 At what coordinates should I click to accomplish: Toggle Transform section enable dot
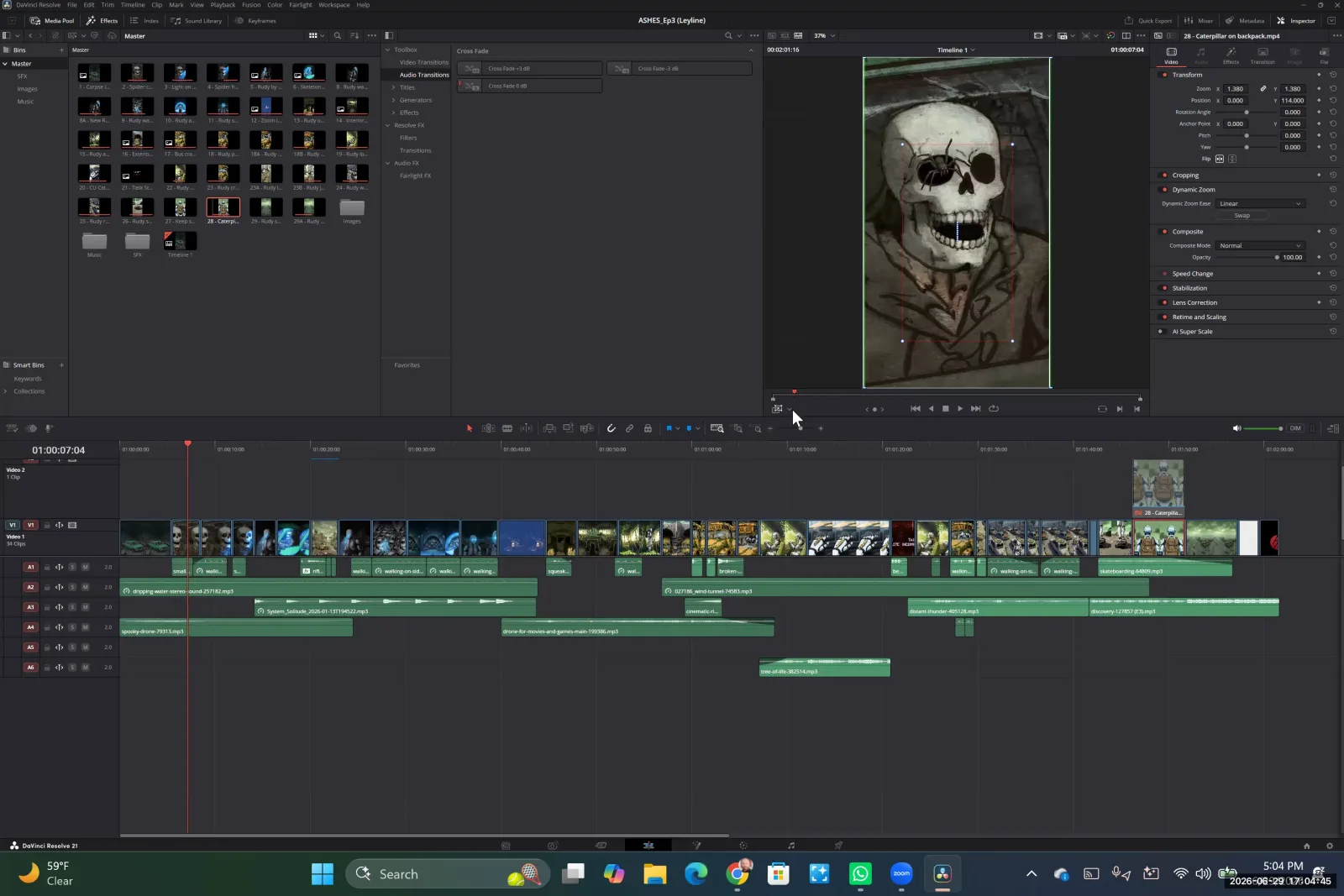(x=1163, y=75)
